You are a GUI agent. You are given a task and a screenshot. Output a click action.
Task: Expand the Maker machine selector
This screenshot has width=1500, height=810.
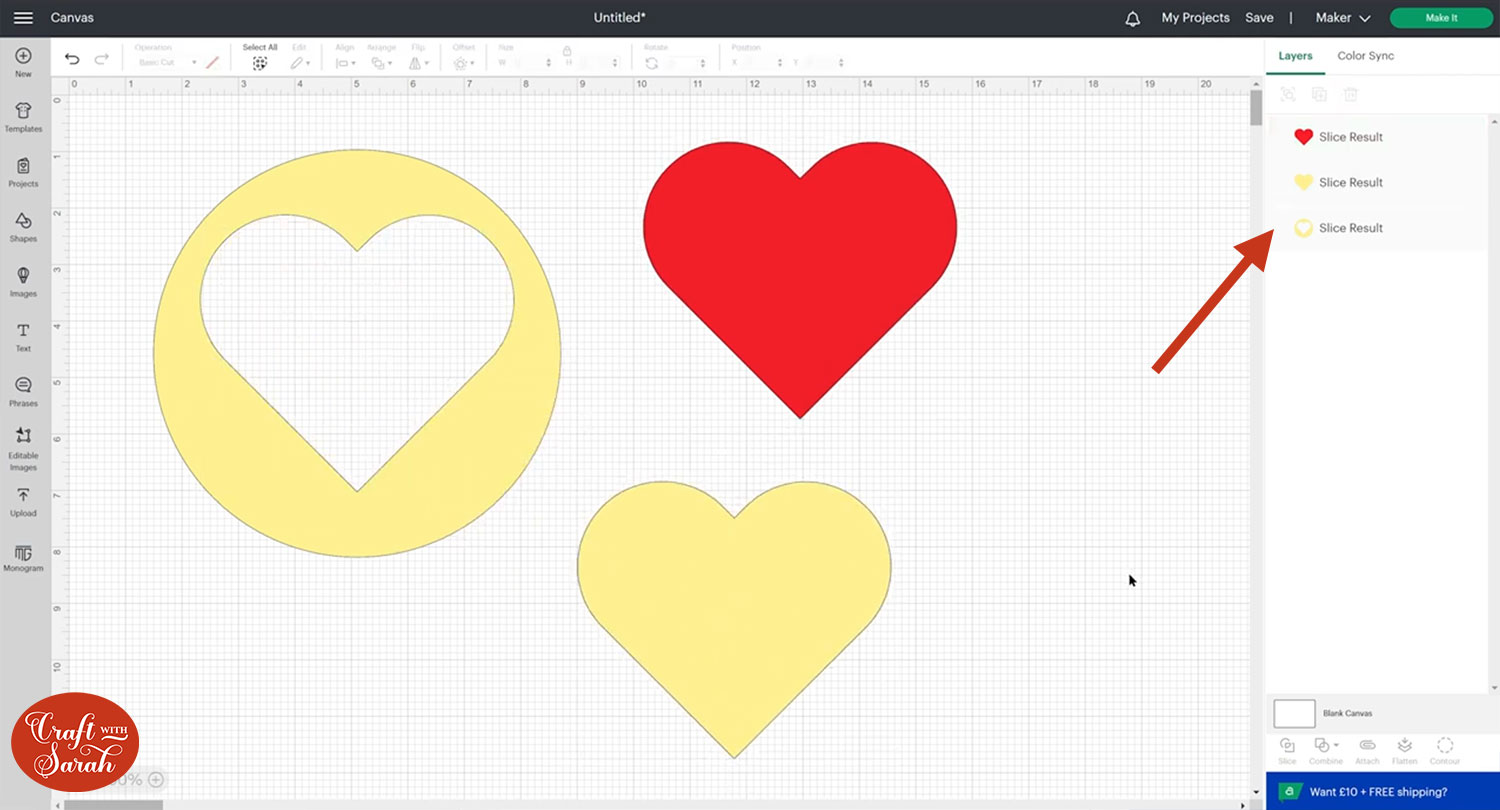tap(1342, 18)
